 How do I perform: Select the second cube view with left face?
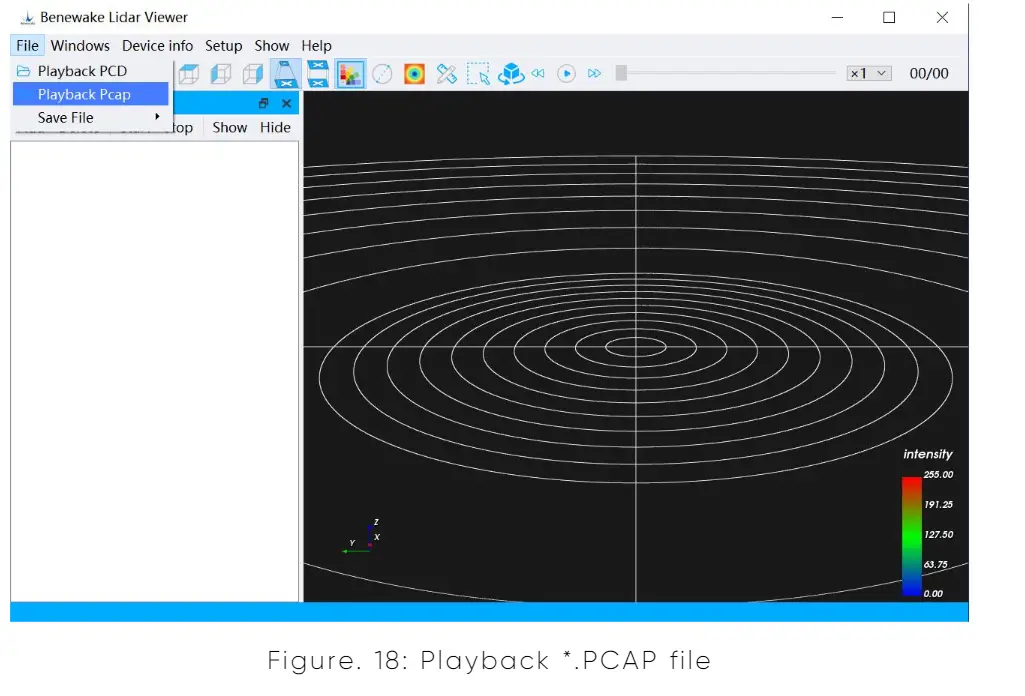click(x=221, y=74)
